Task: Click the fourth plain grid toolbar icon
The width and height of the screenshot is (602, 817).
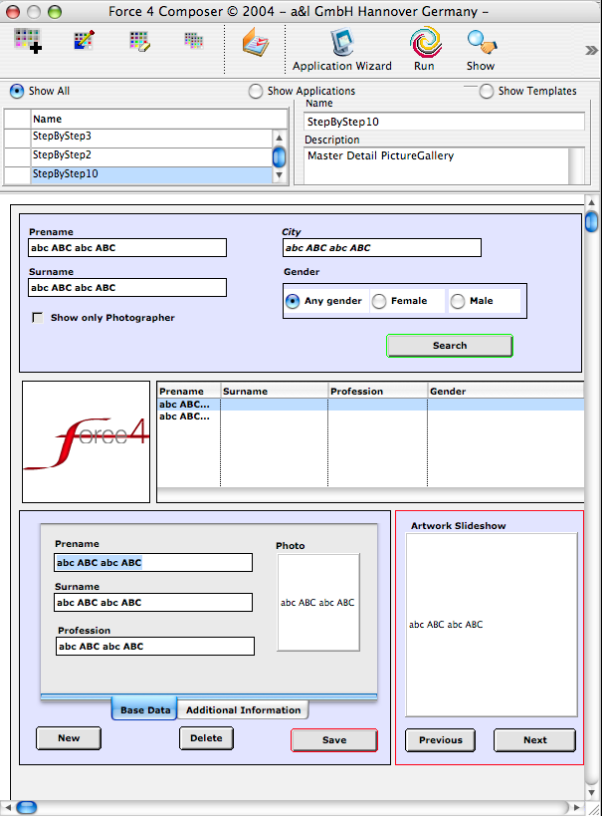Action: pos(194,42)
